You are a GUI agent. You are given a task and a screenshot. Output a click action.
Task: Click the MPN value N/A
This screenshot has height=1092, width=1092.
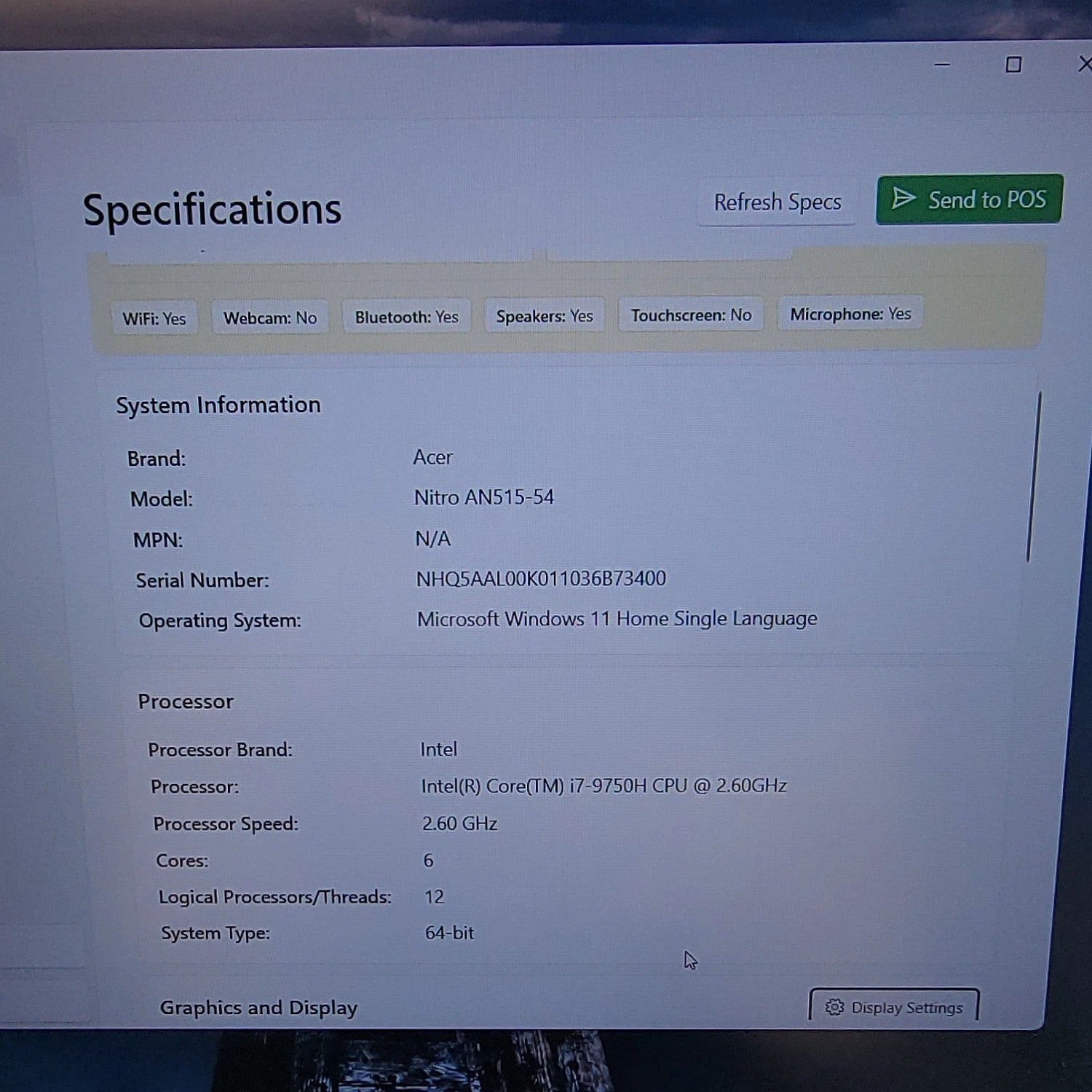433,539
